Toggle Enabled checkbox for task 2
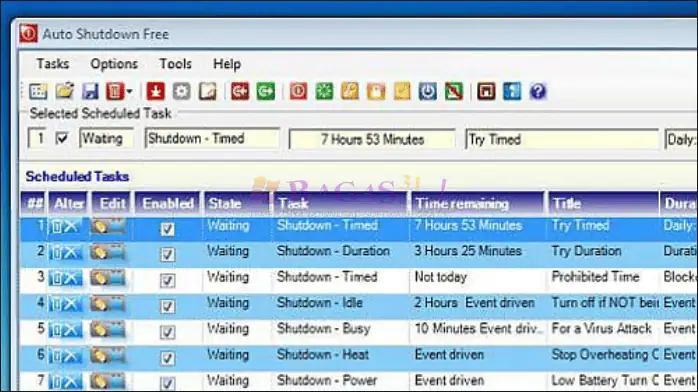Image resolution: width=698 pixels, height=392 pixels. pyautogui.click(x=167, y=255)
